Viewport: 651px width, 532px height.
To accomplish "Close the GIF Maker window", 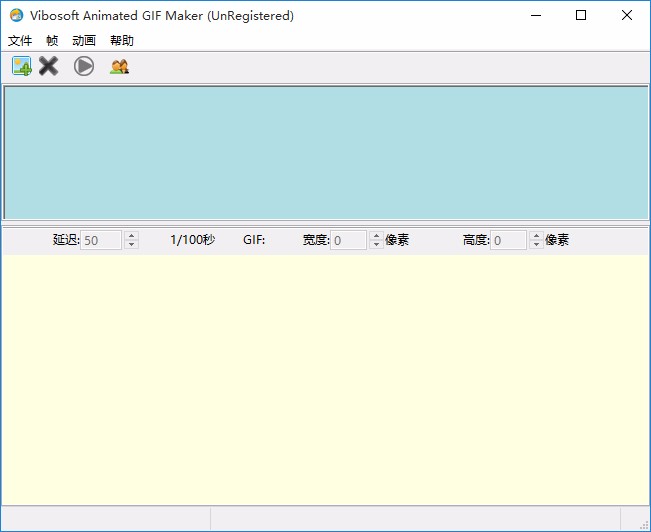I will pyautogui.click(x=627, y=15).
